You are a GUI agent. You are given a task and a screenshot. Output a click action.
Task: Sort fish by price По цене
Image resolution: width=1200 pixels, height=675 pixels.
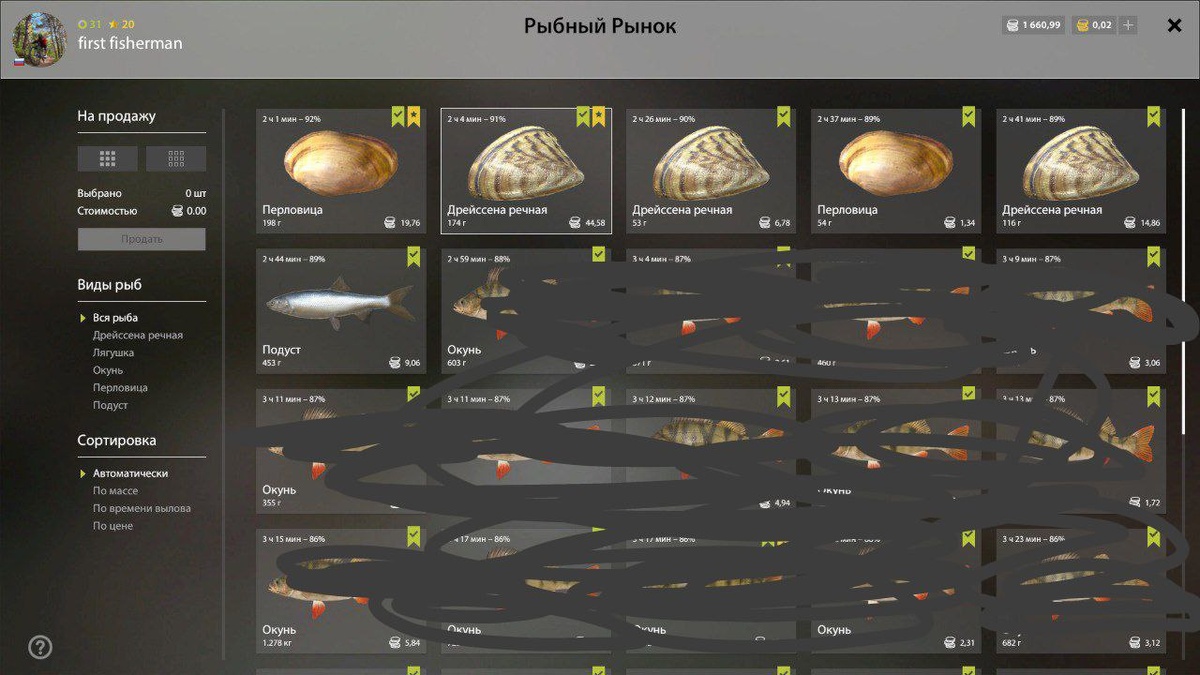tap(113, 526)
